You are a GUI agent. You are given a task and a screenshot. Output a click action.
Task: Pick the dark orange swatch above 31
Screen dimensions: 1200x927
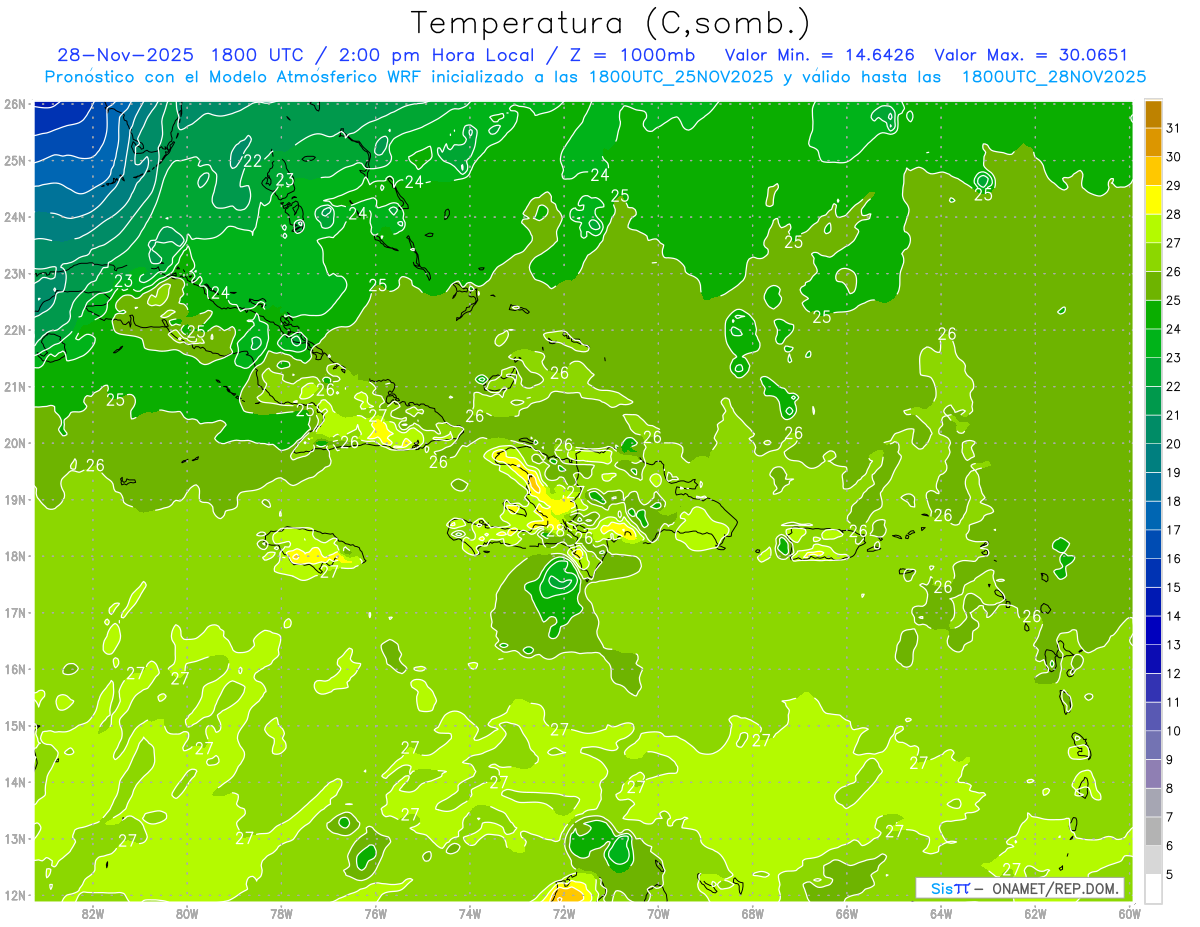[x=1153, y=114]
